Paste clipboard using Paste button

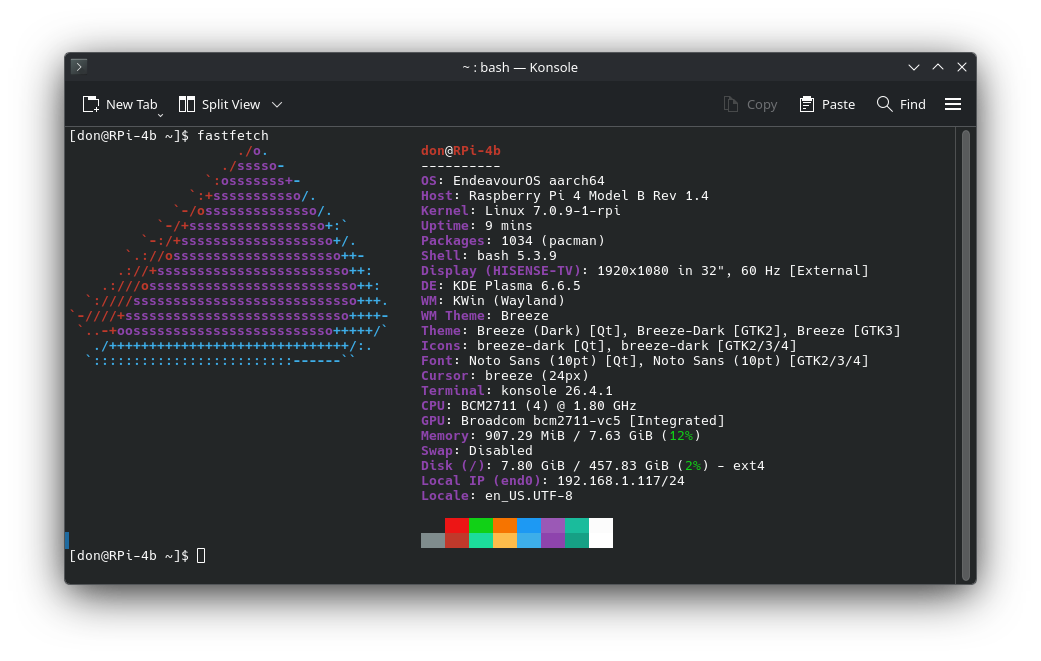click(x=827, y=104)
